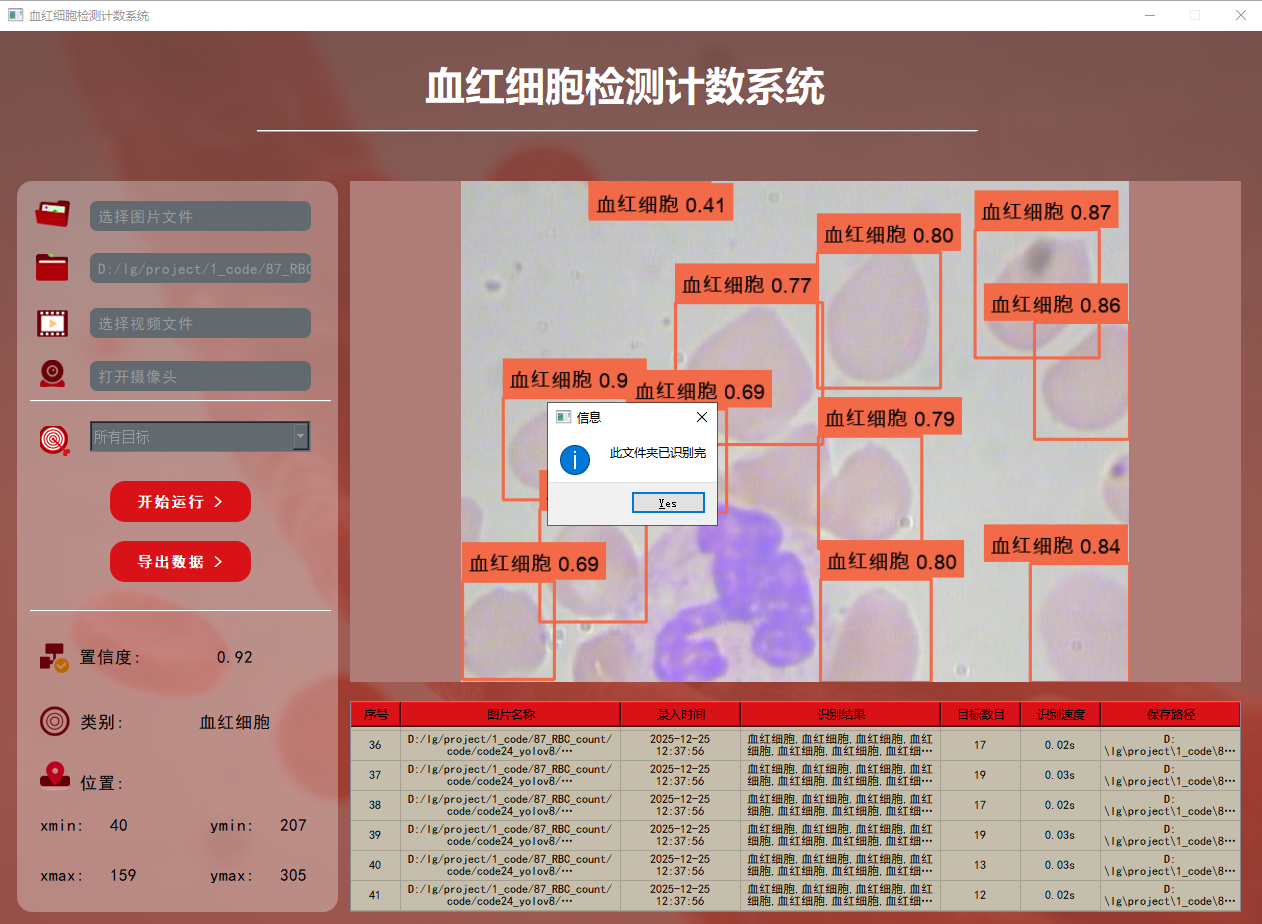
Task: Click the webcam camera icon
Action: pyautogui.click(x=52, y=374)
